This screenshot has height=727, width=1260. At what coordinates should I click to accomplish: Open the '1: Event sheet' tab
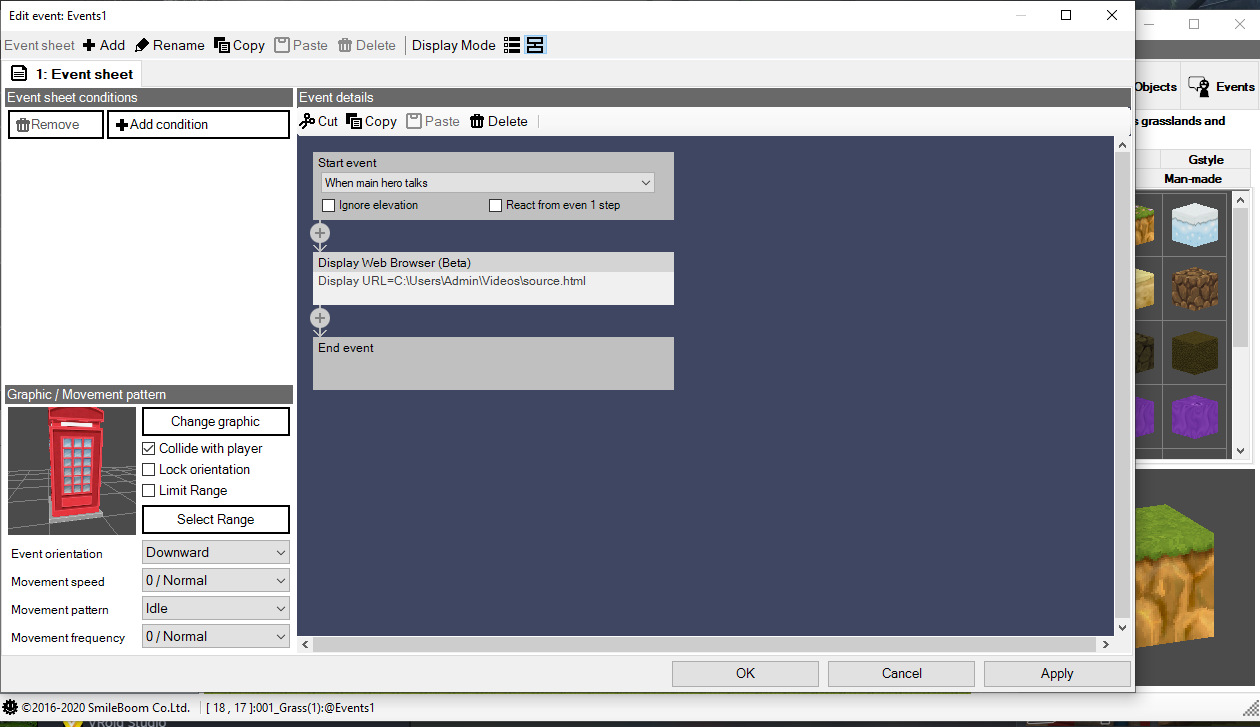[72, 74]
